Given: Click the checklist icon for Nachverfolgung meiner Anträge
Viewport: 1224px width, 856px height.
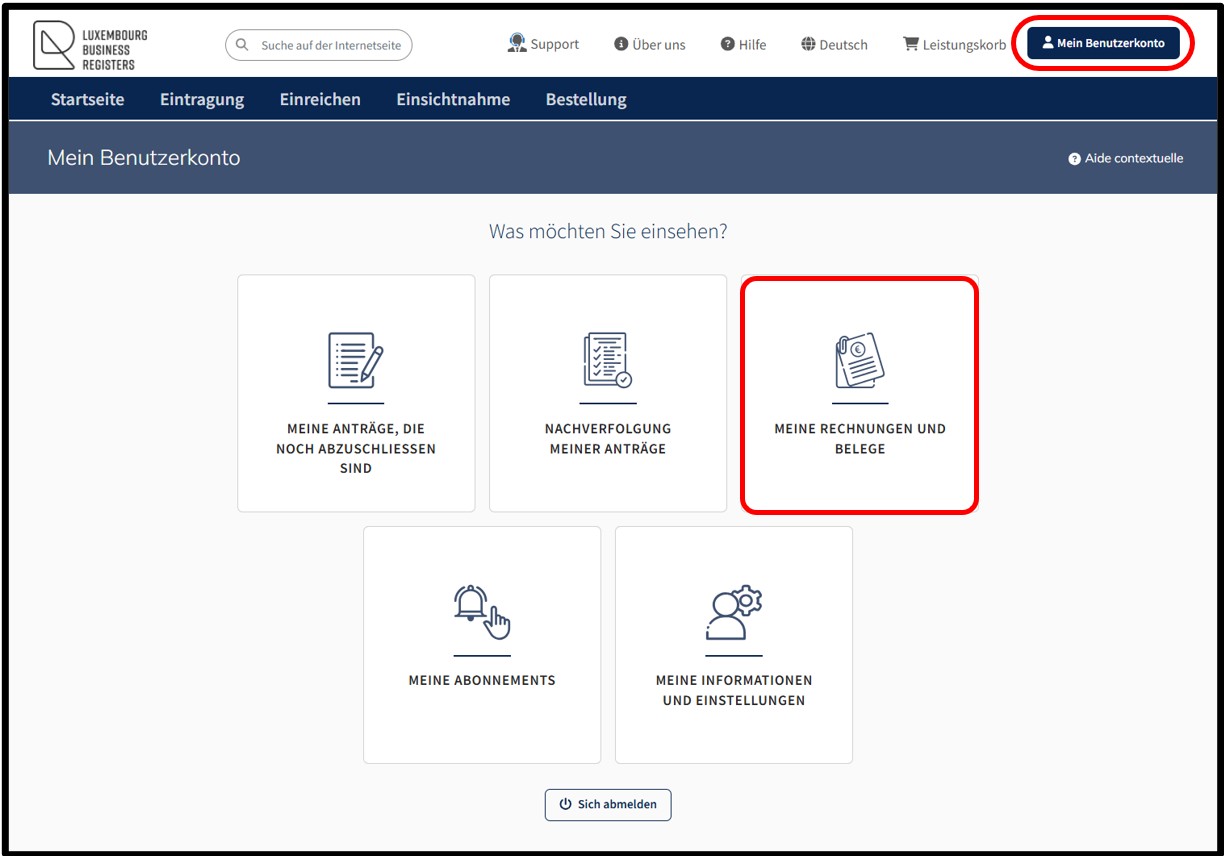Looking at the screenshot, I should tap(608, 360).
